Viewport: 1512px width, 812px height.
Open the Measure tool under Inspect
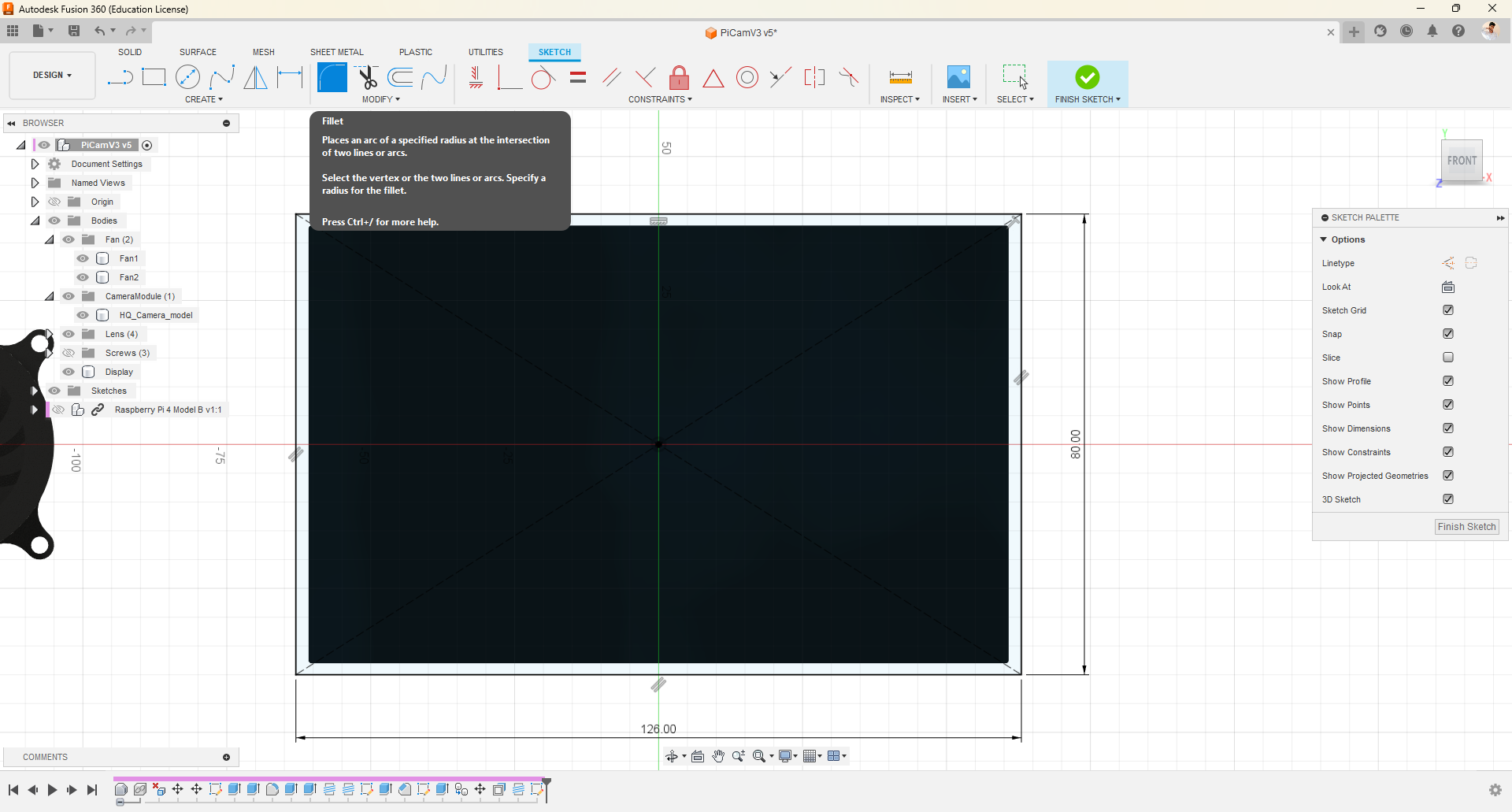coord(900,77)
